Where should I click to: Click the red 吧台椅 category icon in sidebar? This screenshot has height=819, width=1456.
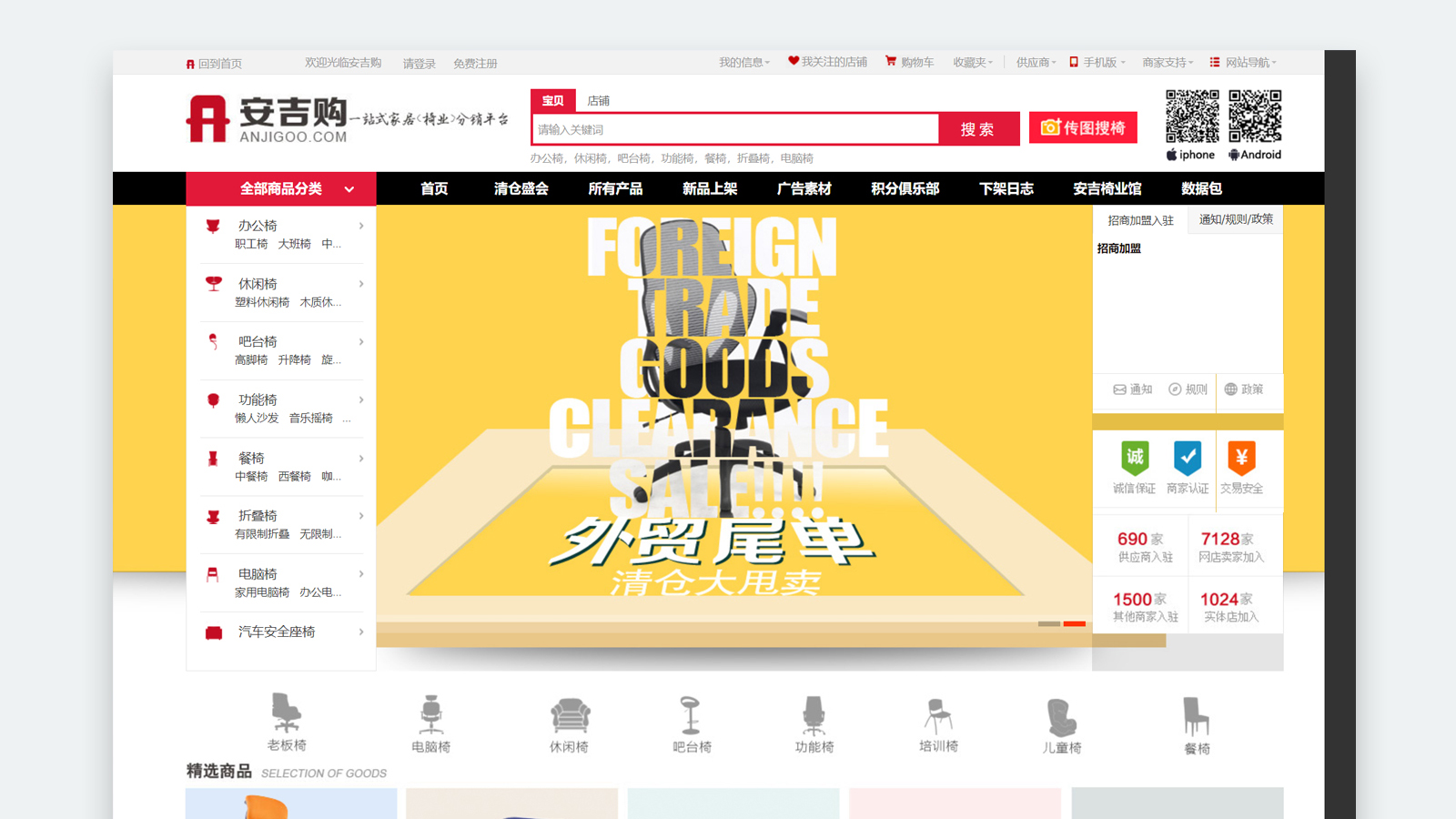tap(213, 341)
